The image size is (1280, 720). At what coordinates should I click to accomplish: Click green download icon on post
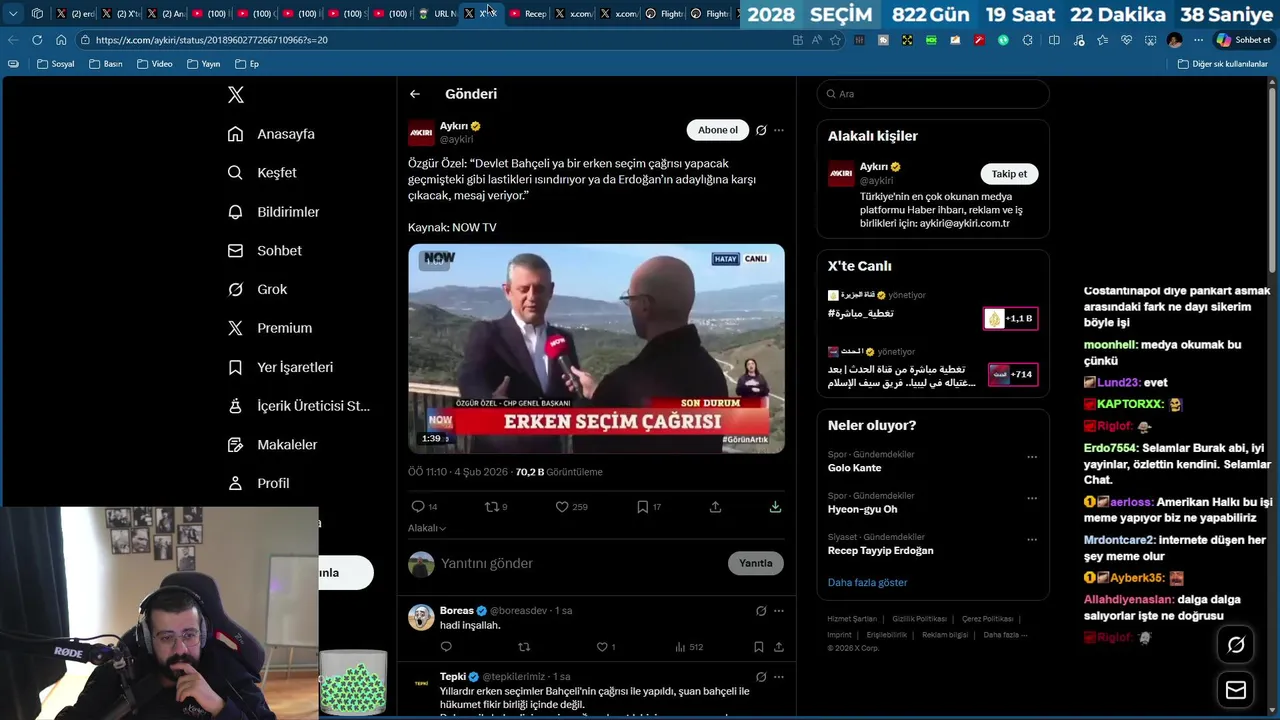click(775, 507)
